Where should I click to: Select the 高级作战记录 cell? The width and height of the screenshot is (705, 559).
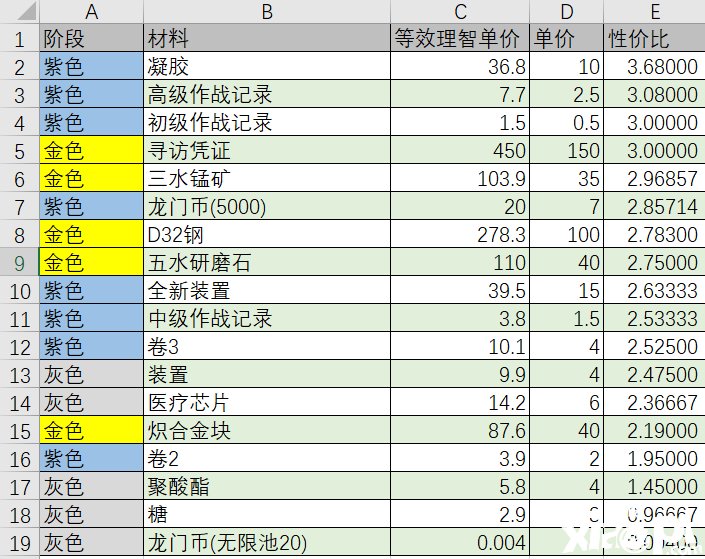(267, 94)
